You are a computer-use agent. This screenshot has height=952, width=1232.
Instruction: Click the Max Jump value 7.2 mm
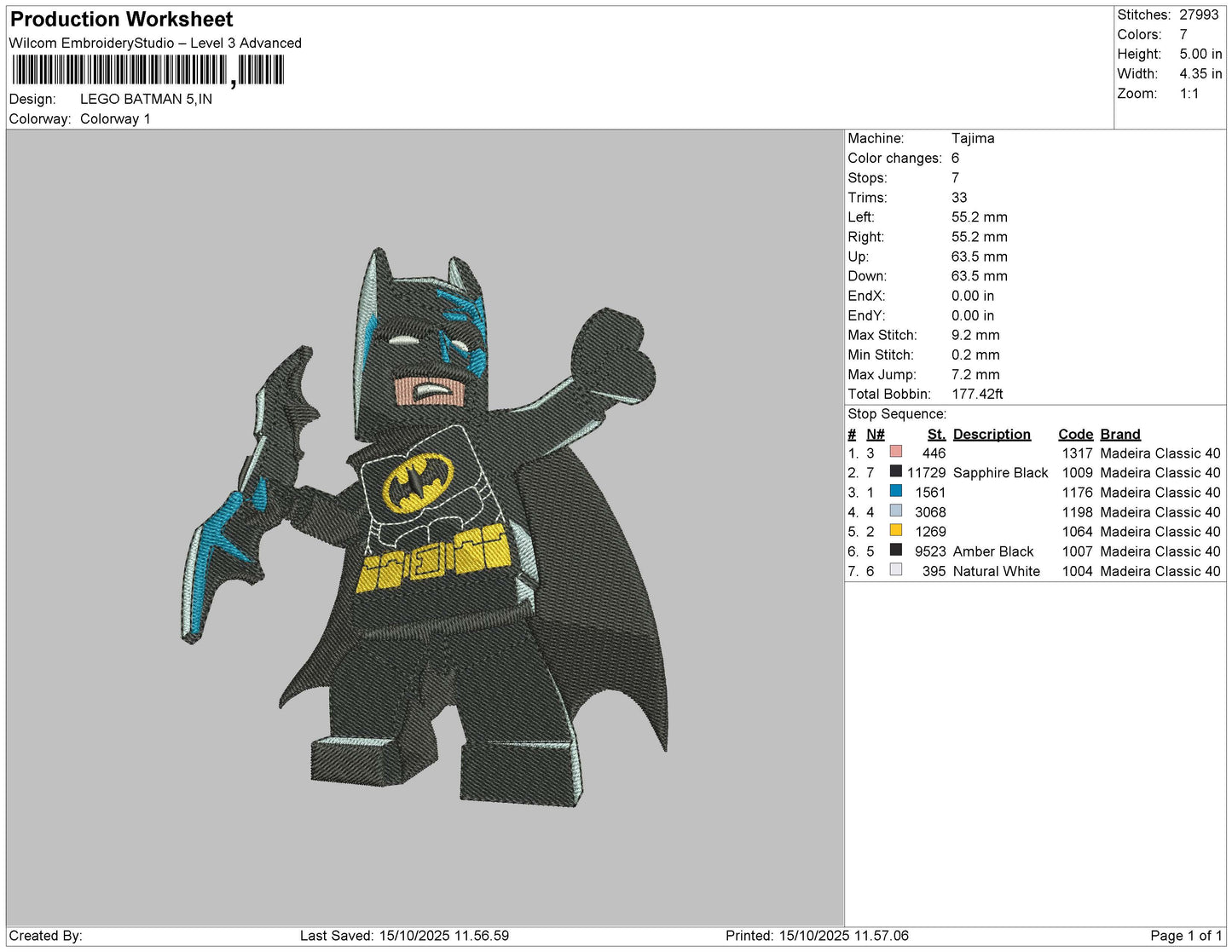[975, 374]
